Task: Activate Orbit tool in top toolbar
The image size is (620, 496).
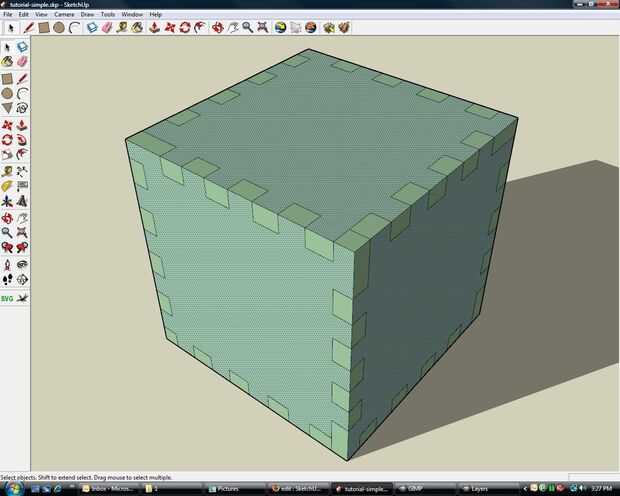Action: pos(217,28)
